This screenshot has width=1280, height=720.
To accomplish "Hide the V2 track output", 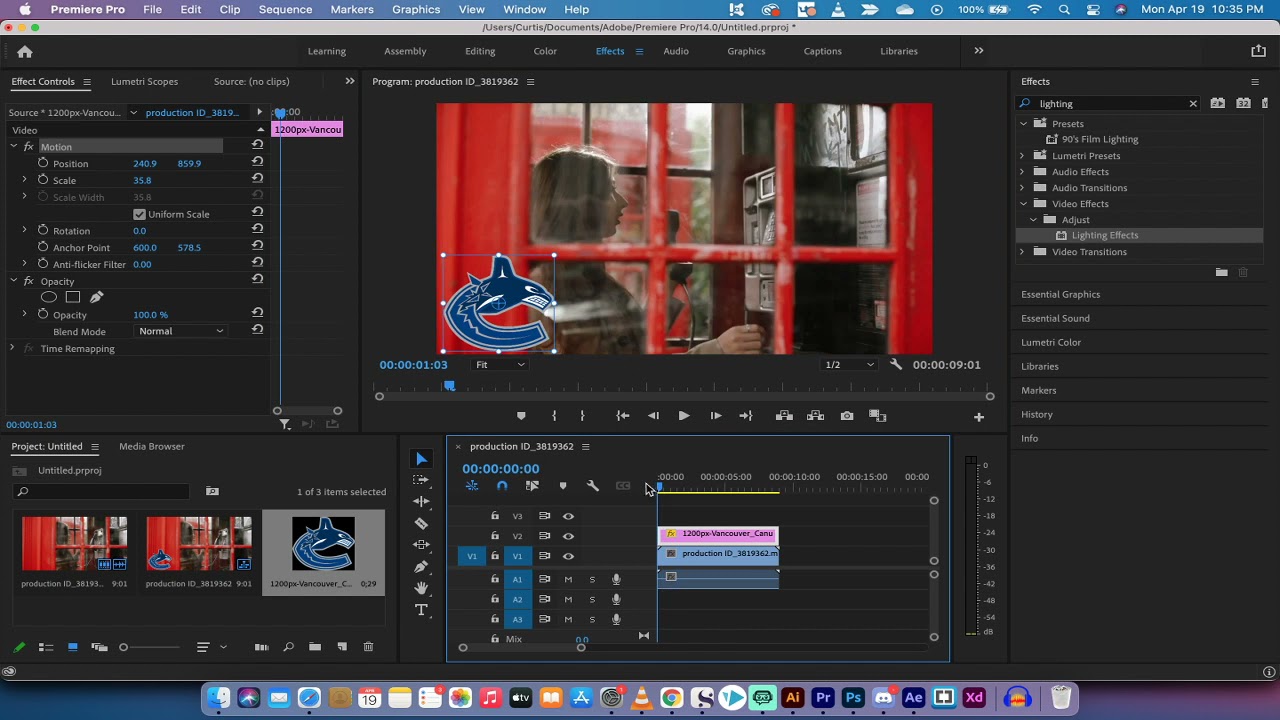I will (568, 536).
